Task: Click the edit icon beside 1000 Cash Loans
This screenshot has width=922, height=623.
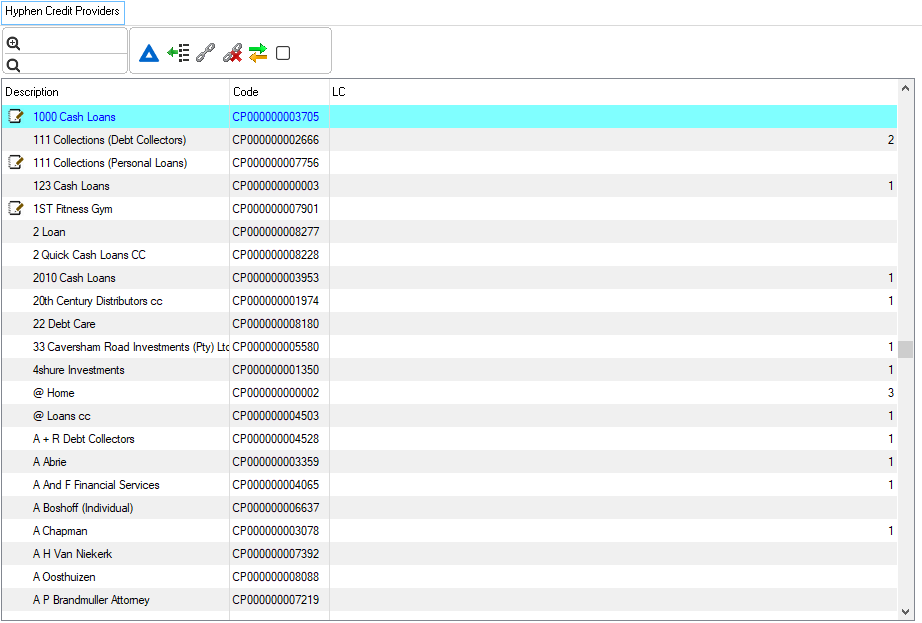Action: pos(15,116)
